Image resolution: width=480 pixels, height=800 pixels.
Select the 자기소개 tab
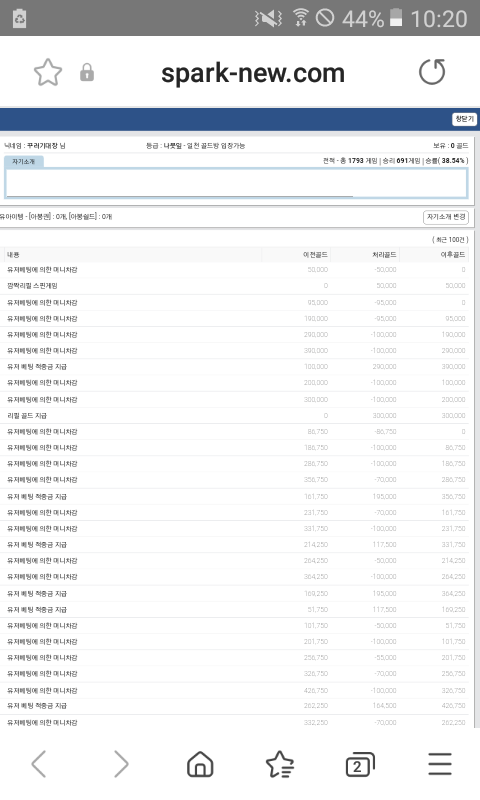[23, 162]
